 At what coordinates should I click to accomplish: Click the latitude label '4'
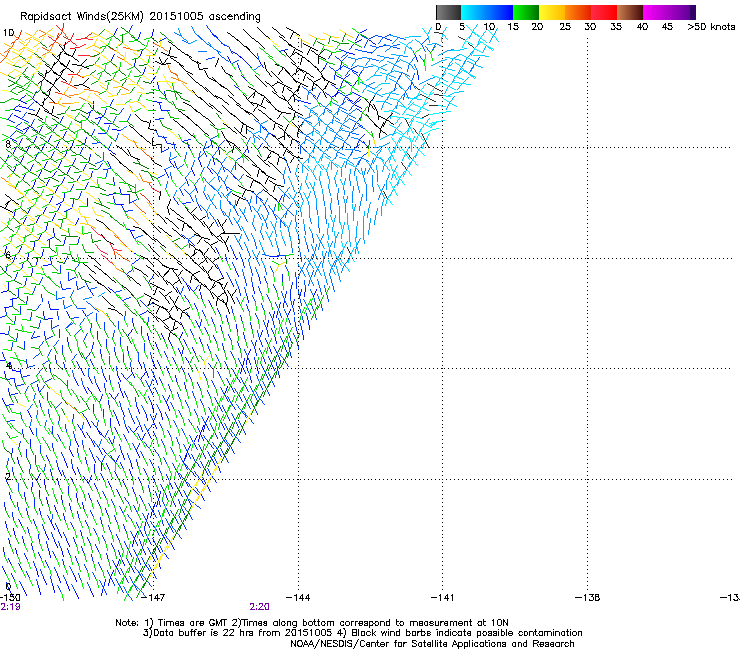pos(8,366)
